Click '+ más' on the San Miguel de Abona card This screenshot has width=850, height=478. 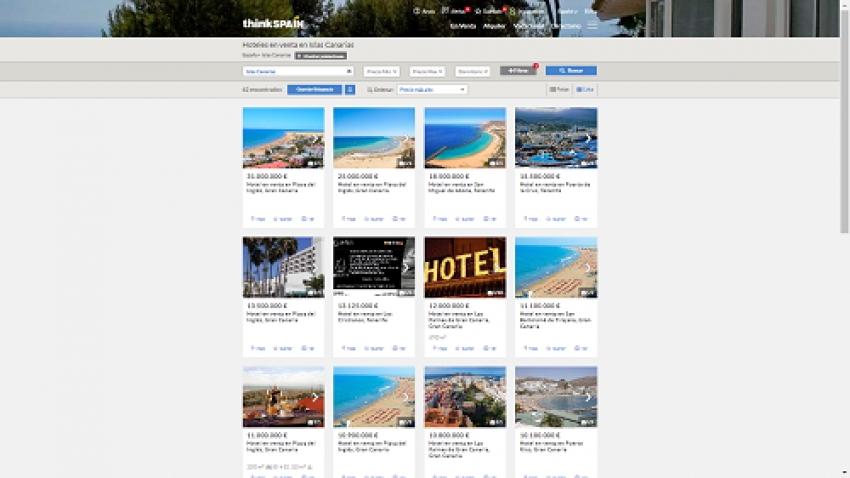[440, 219]
